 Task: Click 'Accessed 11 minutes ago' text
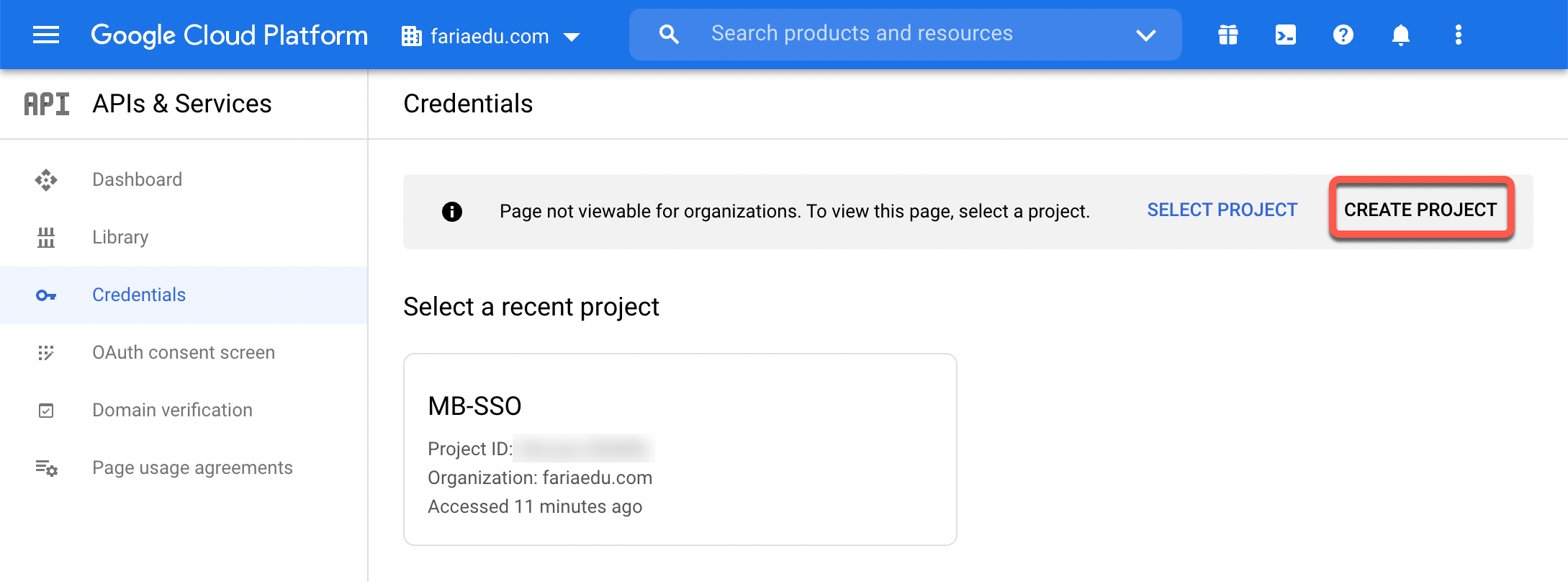[x=535, y=506]
